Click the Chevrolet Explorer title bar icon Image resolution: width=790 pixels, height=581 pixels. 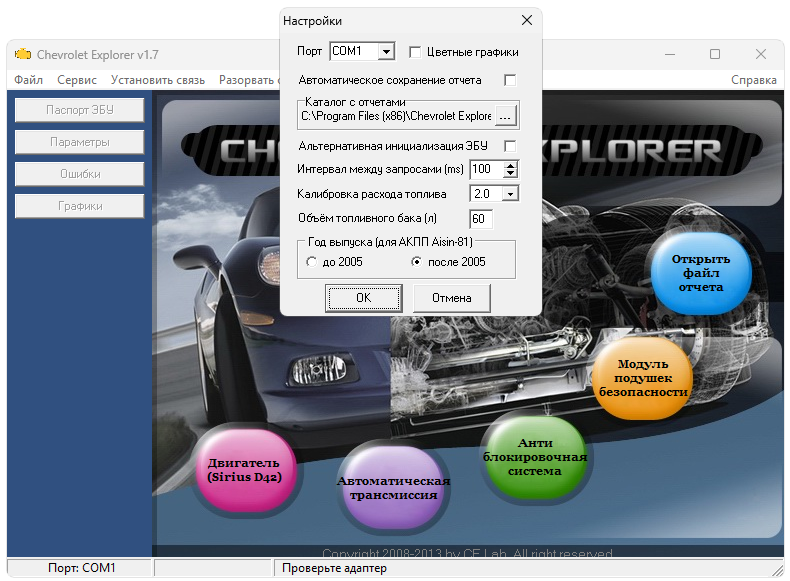(23, 54)
